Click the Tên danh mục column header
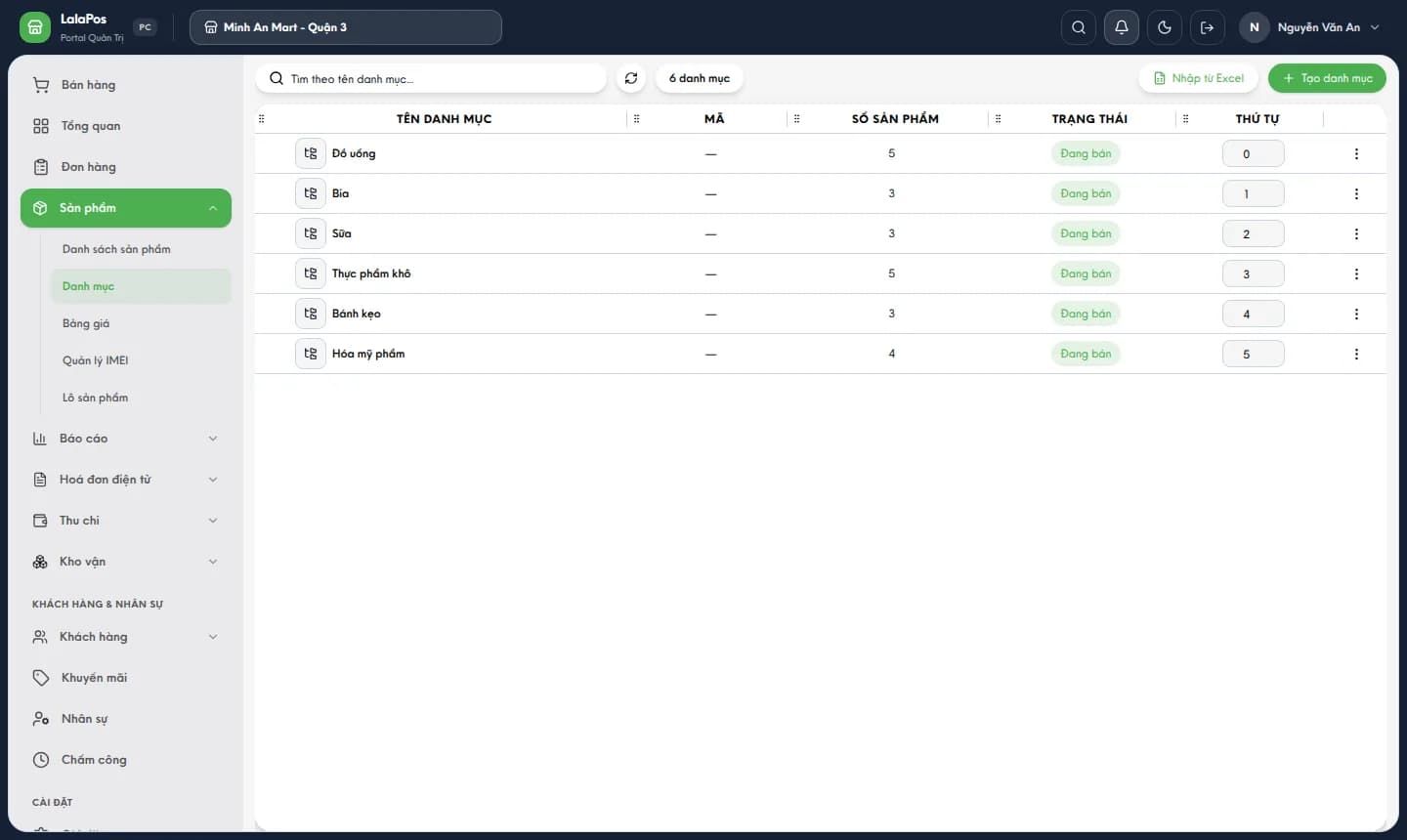This screenshot has height=840, width=1407. 444,119
